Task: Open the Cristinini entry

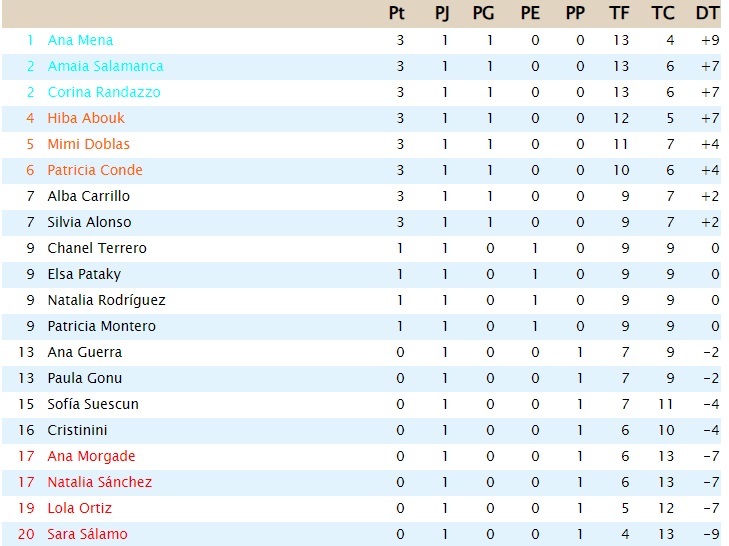Action: [x=77, y=431]
